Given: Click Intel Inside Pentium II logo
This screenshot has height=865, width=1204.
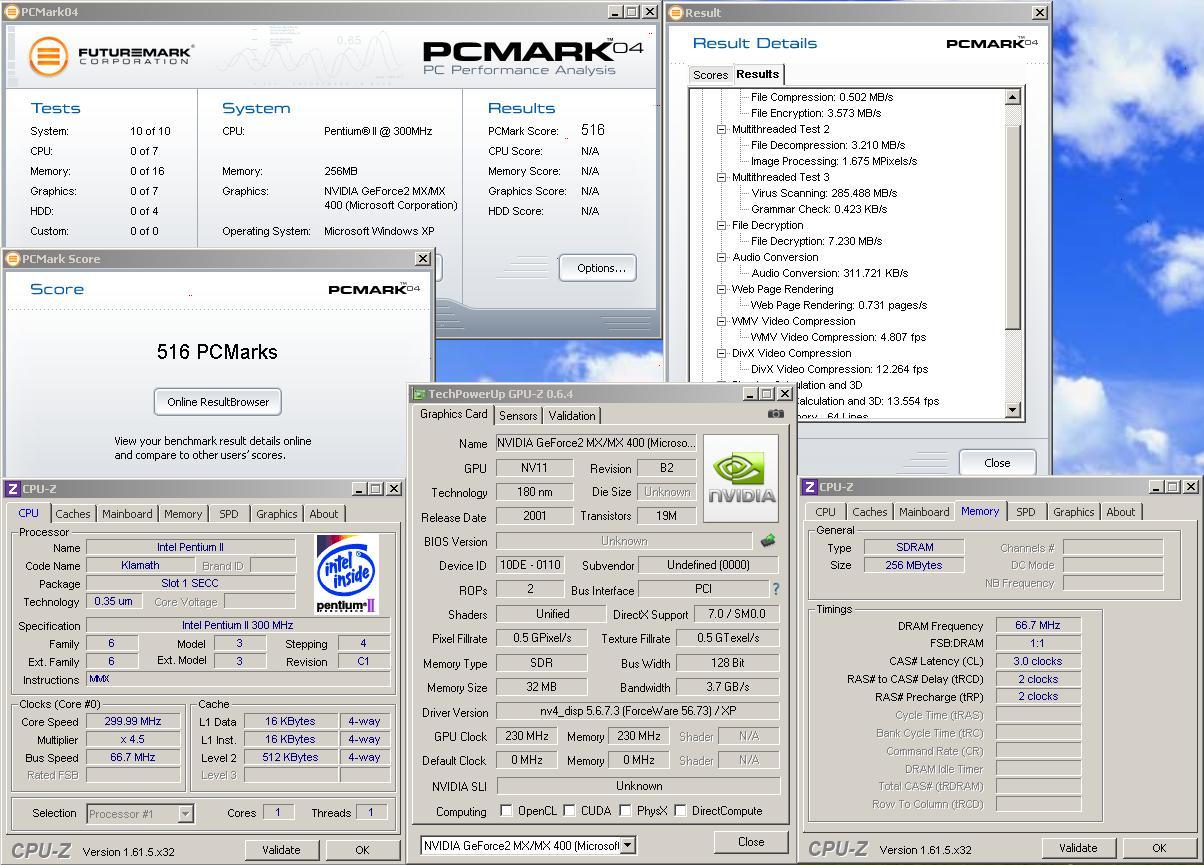Looking at the screenshot, I should [x=346, y=573].
